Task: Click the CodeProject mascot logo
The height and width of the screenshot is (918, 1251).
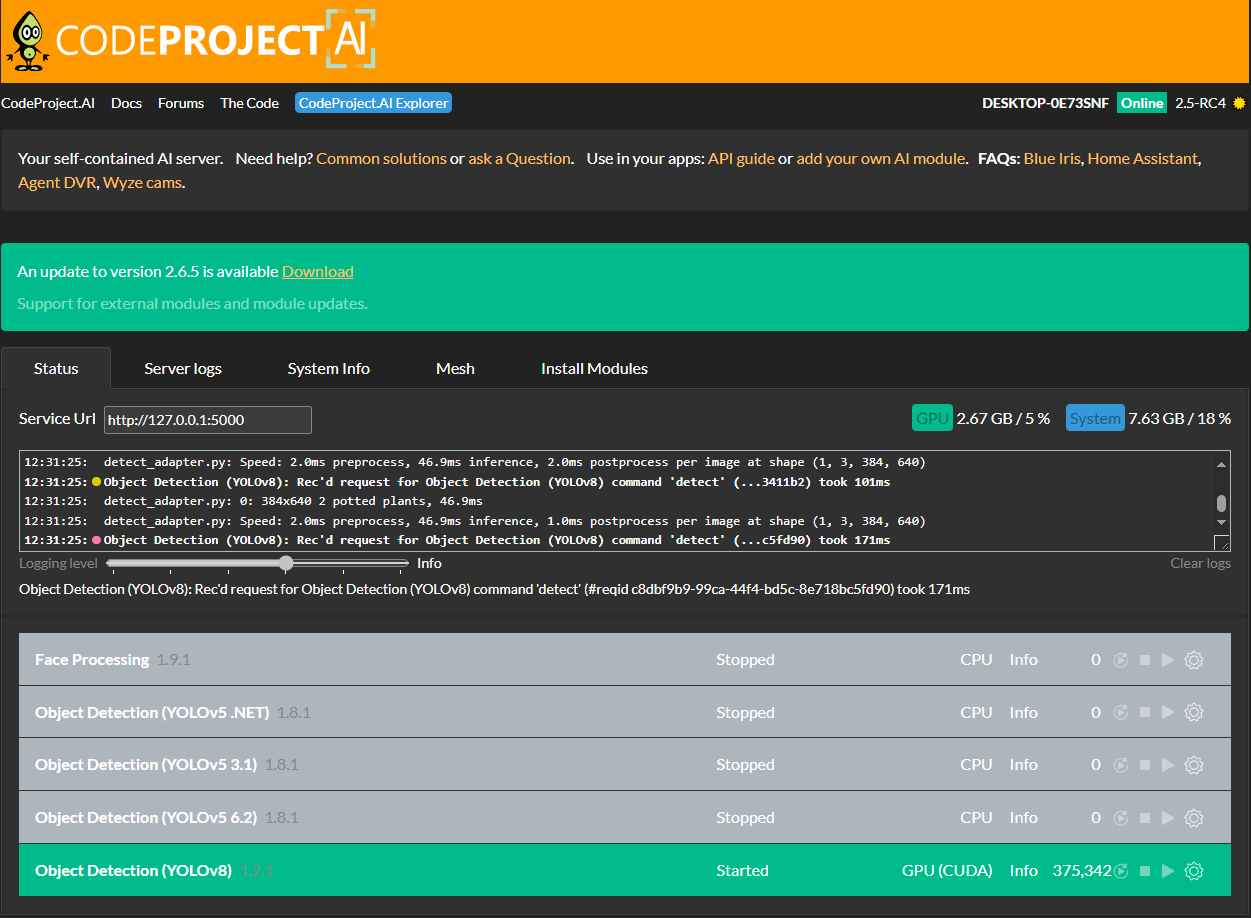Action: coord(27,41)
